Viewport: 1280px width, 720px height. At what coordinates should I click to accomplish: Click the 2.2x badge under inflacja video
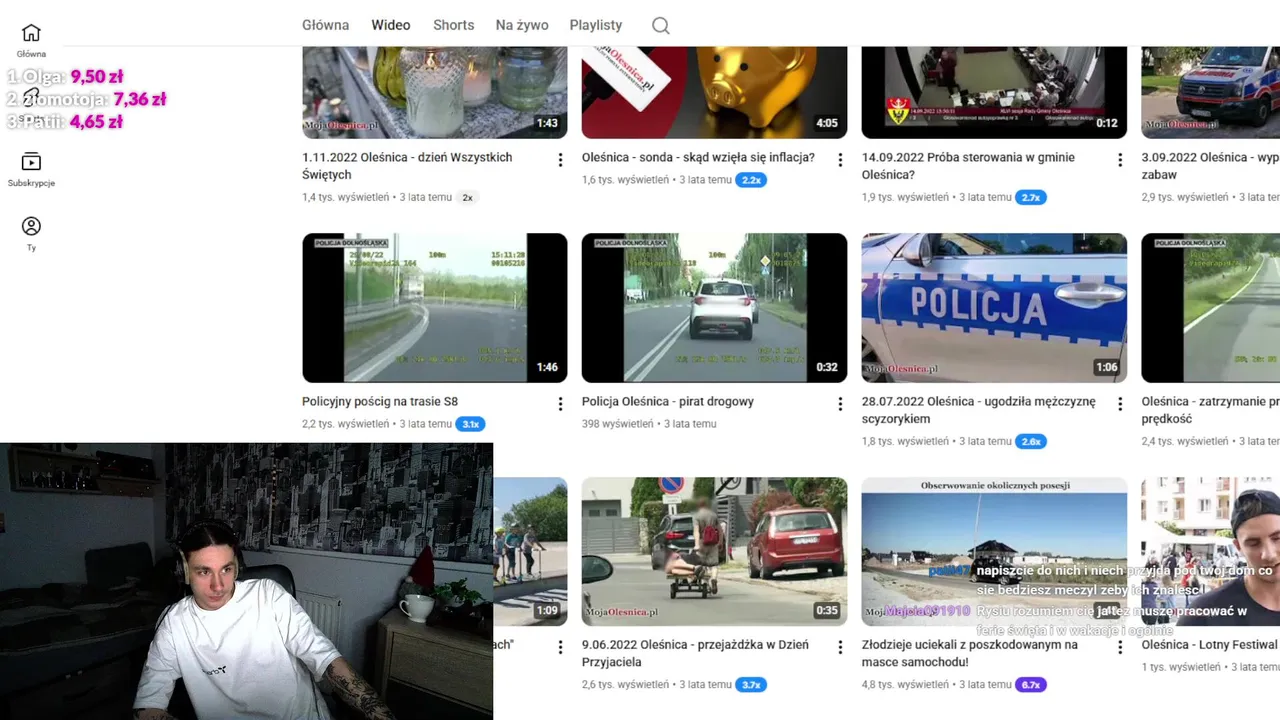[x=751, y=180]
